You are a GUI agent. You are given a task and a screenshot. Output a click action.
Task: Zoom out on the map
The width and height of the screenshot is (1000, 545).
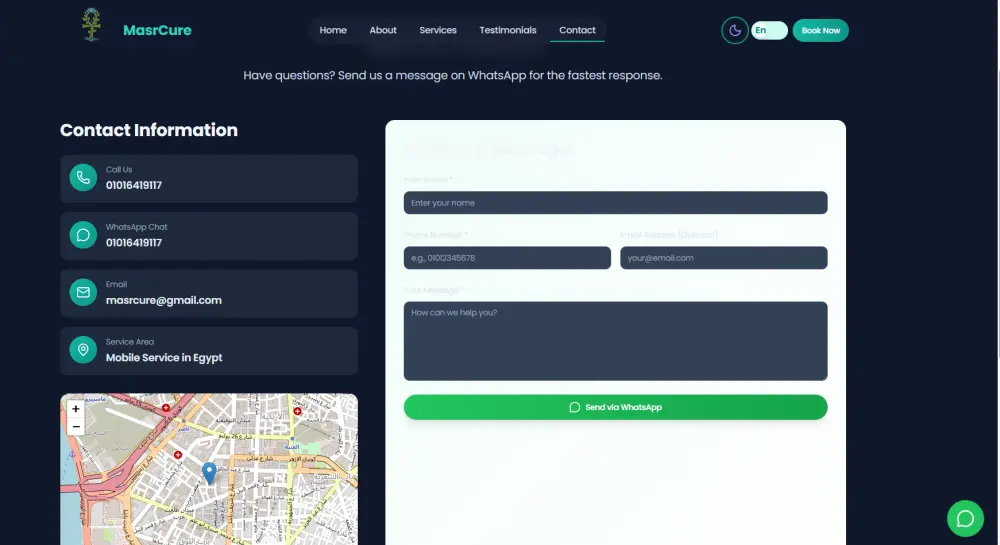pyautogui.click(x=76, y=426)
